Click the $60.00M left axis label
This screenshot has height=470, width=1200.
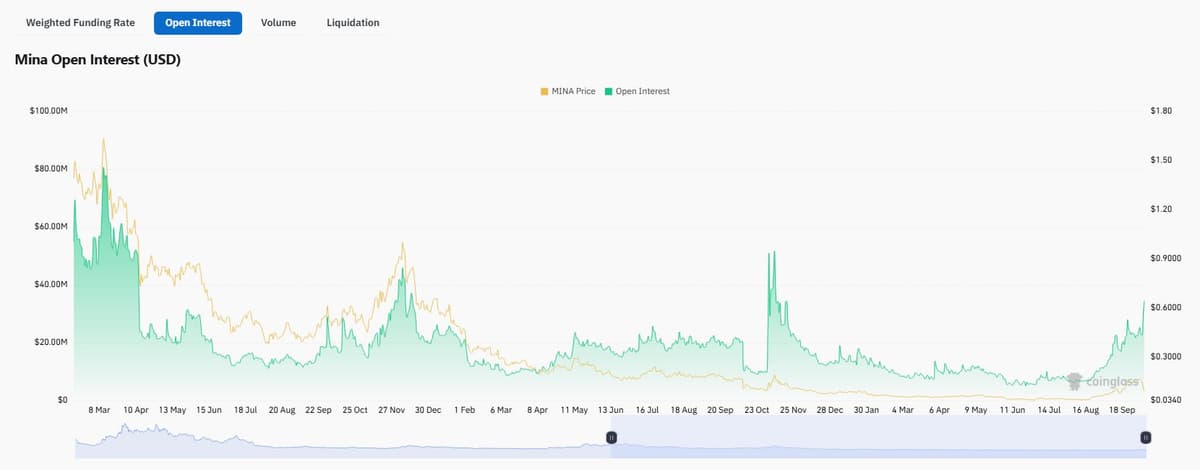point(51,226)
